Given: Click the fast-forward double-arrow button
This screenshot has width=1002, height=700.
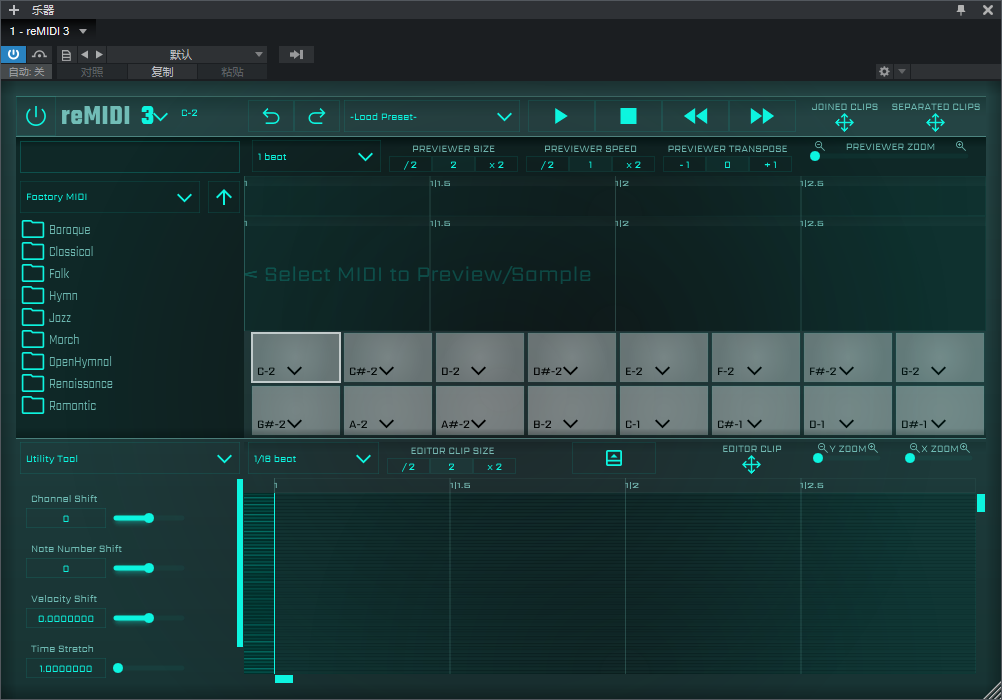Looking at the screenshot, I should pyautogui.click(x=762, y=116).
